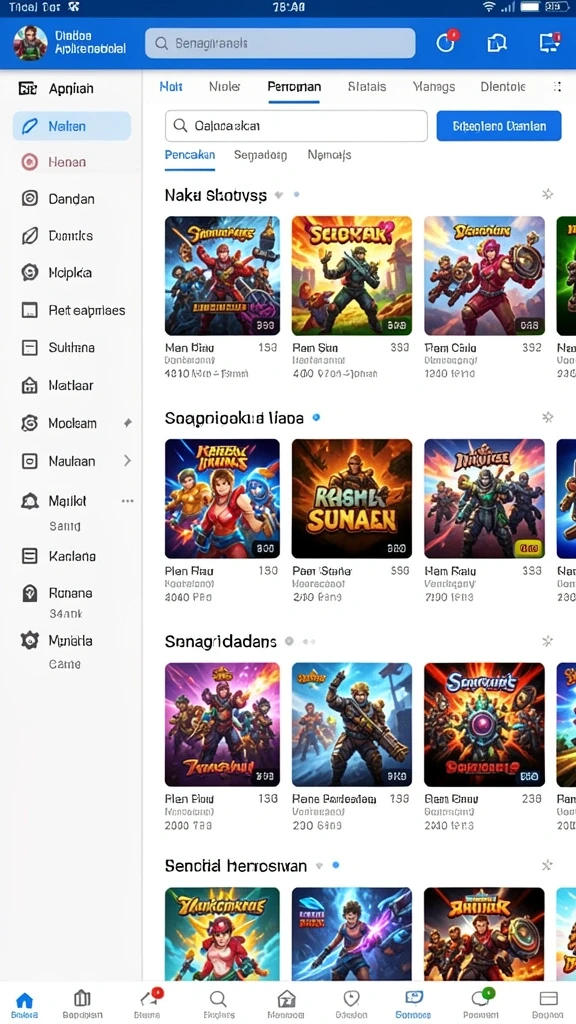Screen dimensions: 576x1024
Task: Open the green-badged chat bottom tab
Action: pyautogui.click(x=481, y=1004)
